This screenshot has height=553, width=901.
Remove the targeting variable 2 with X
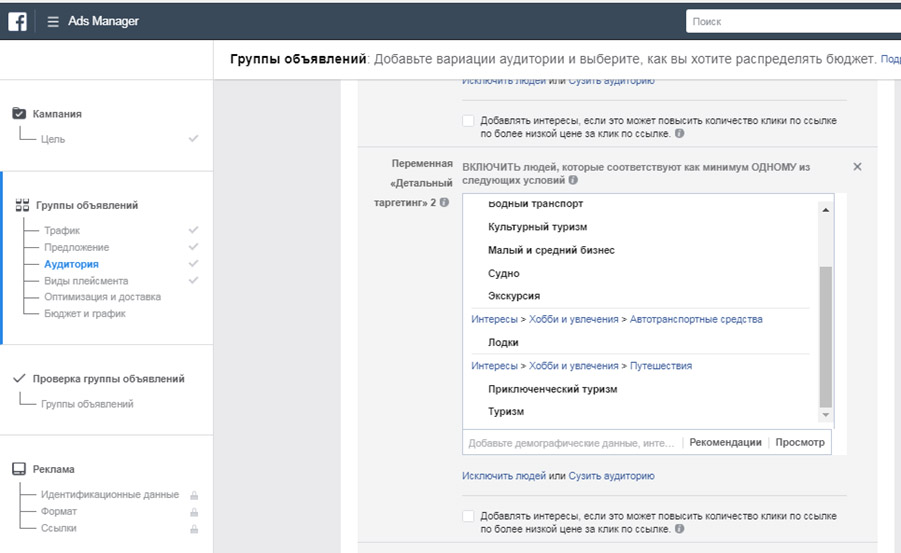pos(857,167)
